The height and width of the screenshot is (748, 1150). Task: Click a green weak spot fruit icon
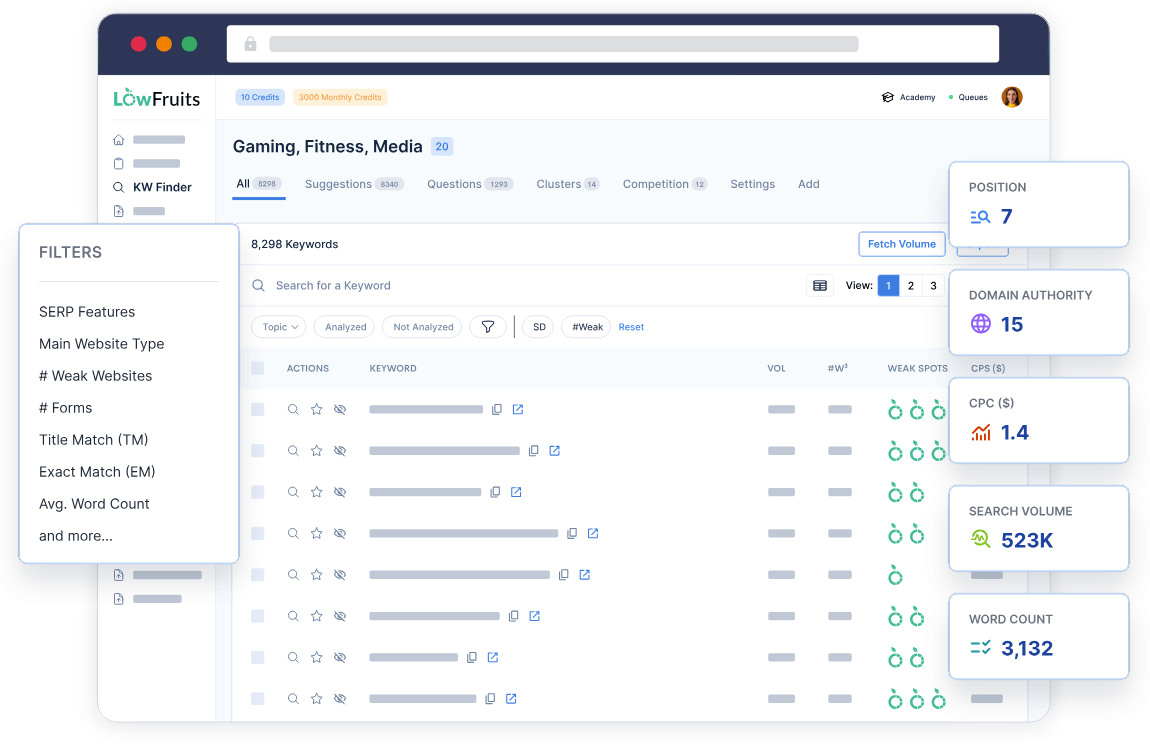[894, 409]
